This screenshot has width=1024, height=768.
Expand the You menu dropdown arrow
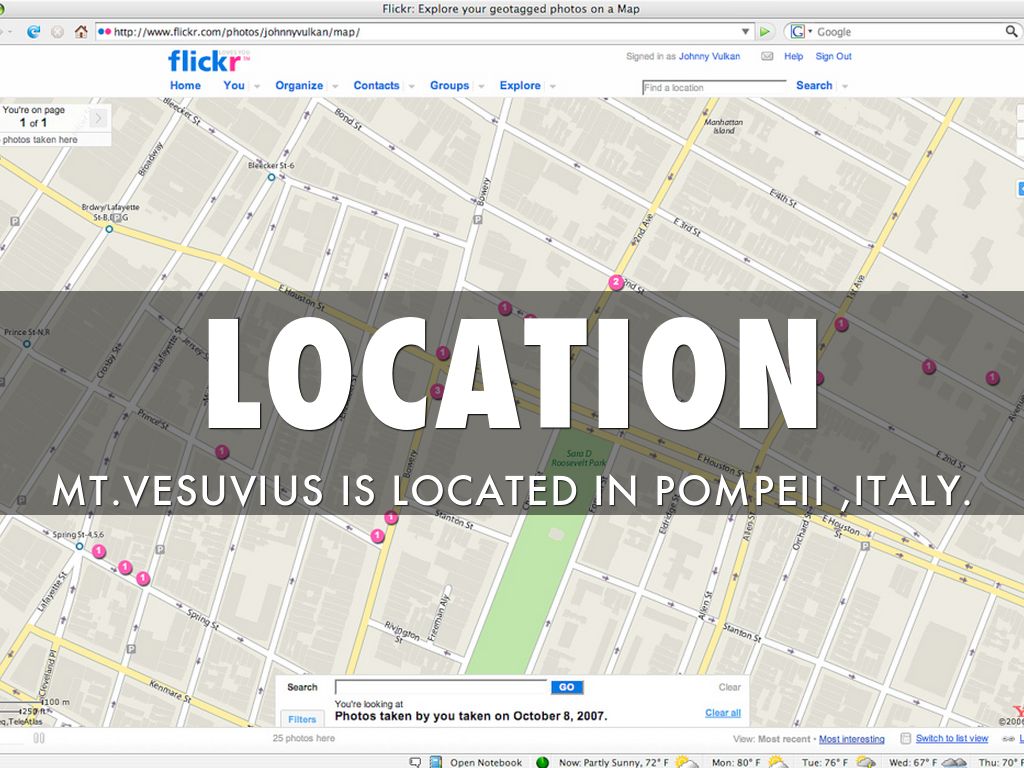pyautogui.click(x=257, y=87)
